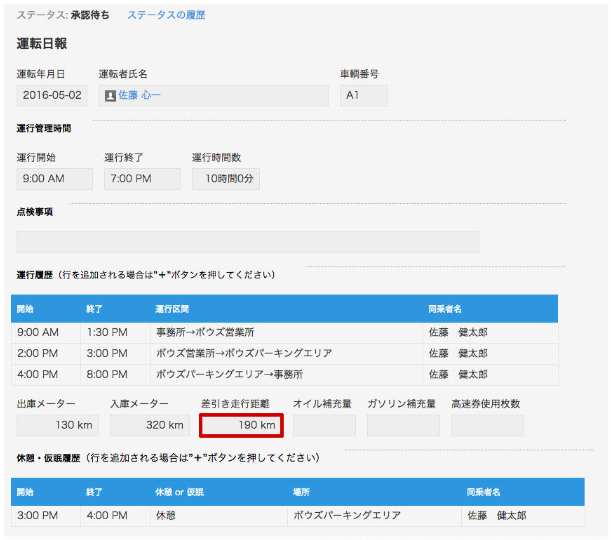The image size is (611, 540).
Task: Click the 休憩 or 仮眠 column header
Action: [179, 491]
